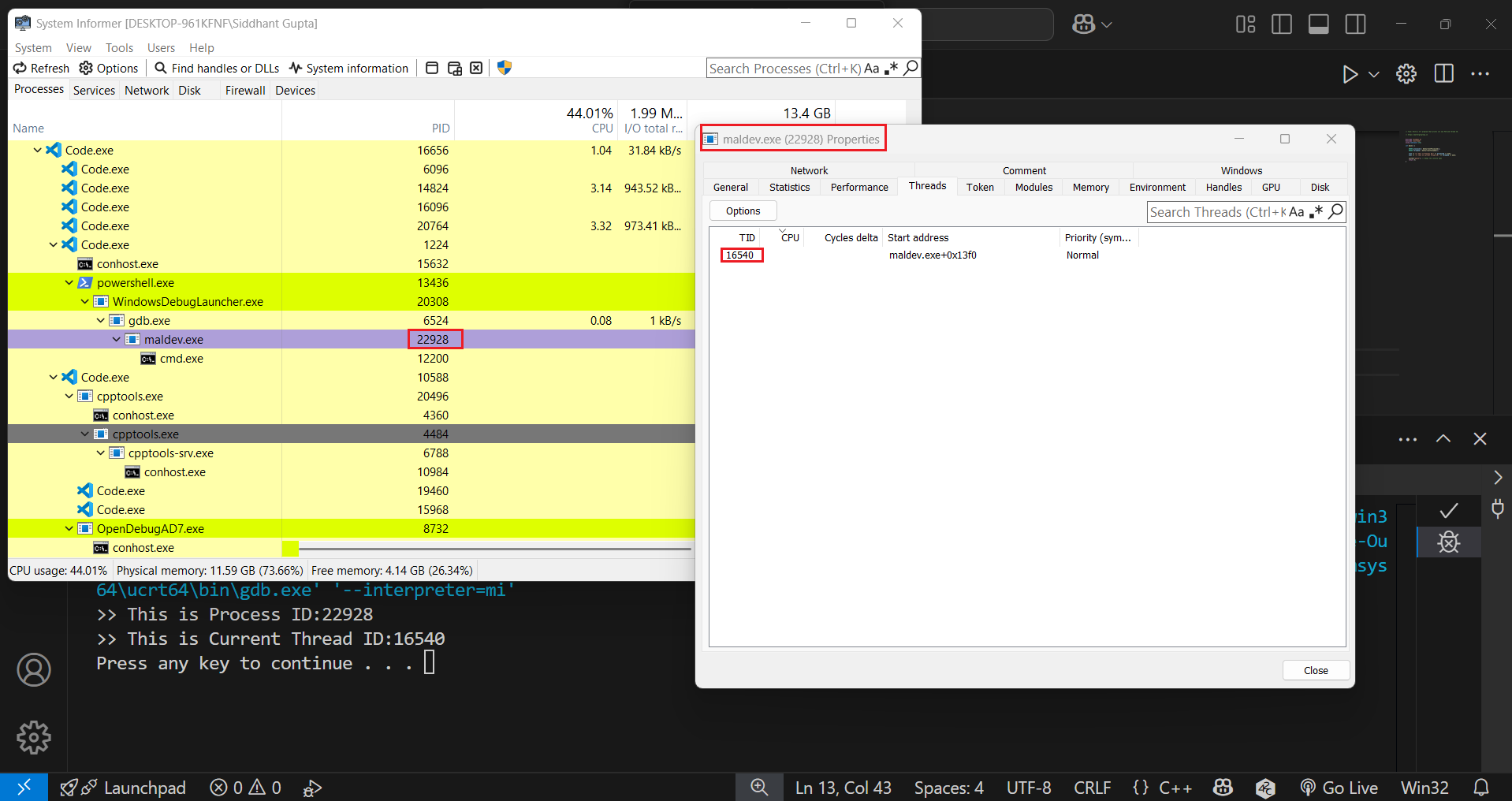
Task: Click the find window and thread icon
Action: [454, 68]
